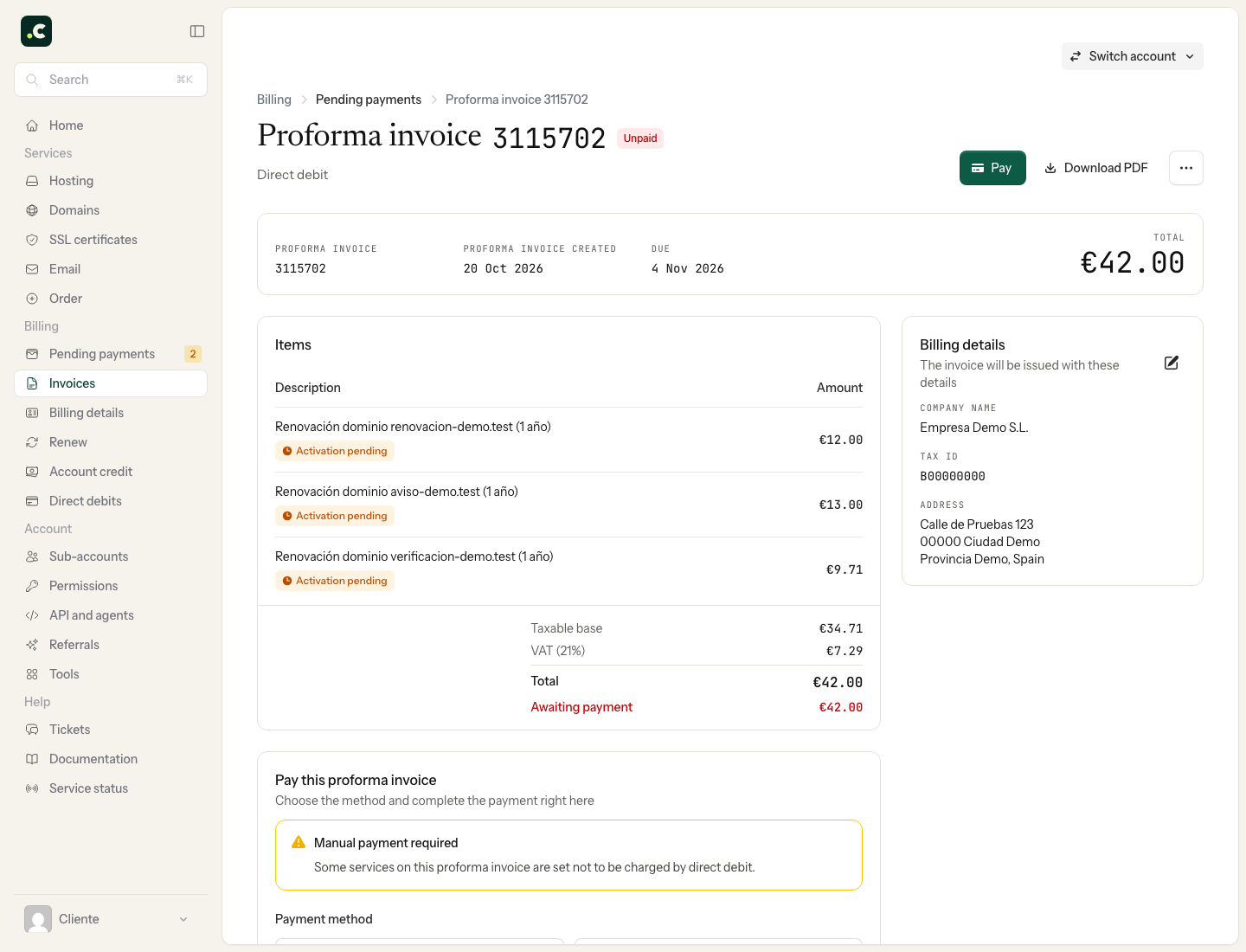Click the Cliente avatar thumbnail

[38, 919]
